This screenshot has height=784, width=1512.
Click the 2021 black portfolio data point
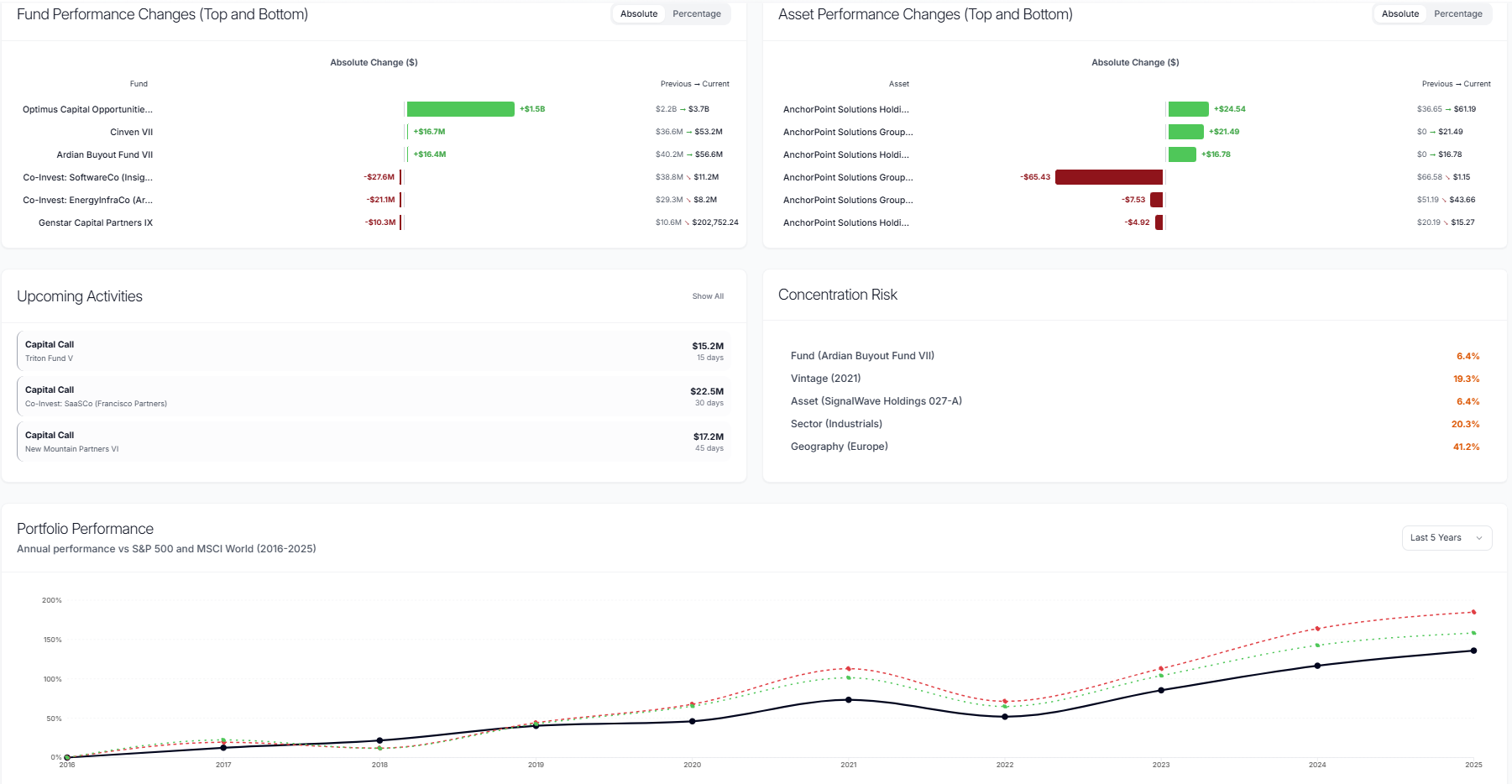(849, 699)
